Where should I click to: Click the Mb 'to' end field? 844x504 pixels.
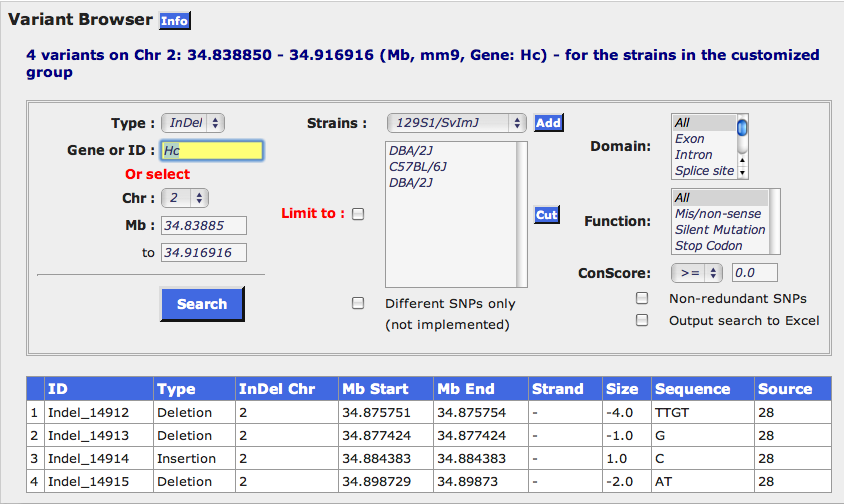click(204, 253)
